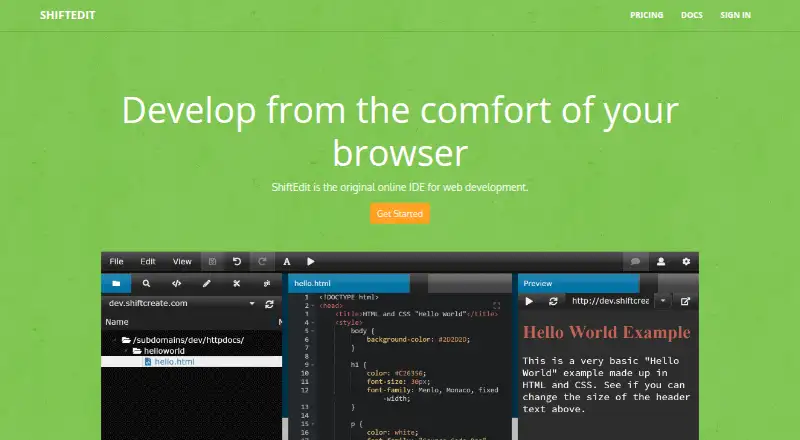
Task: Click the empty tab next to hello.html
Action: [x=469, y=283]
